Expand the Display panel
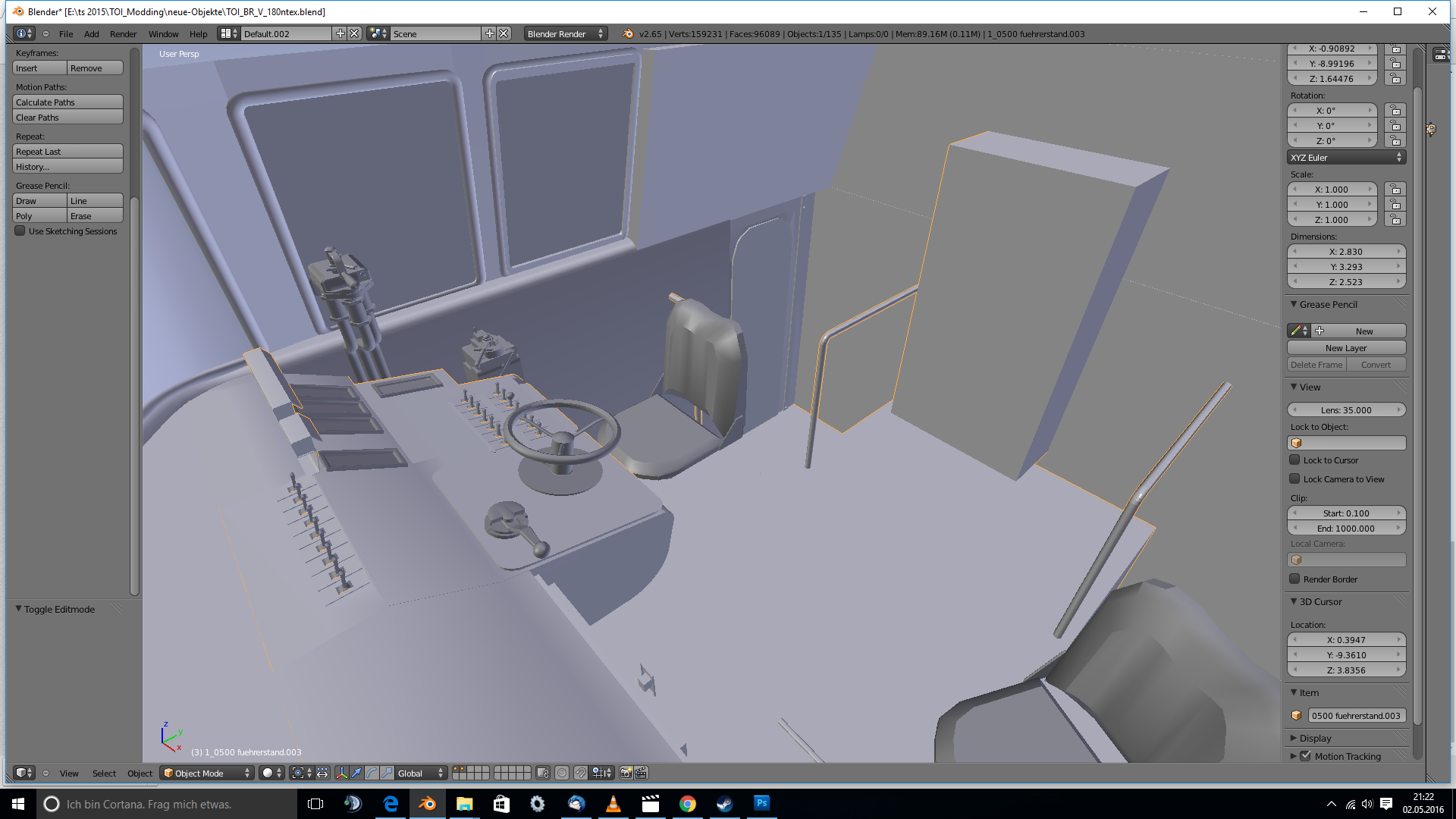Viewport: 1456px width, 819px height. (x=1315, y=738)
